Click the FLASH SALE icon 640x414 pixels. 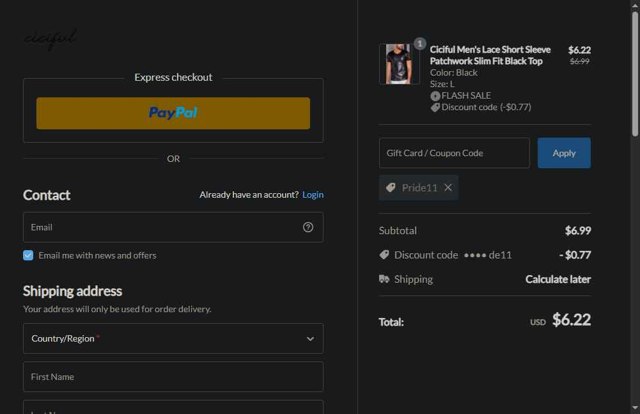[x=435, y=96]
